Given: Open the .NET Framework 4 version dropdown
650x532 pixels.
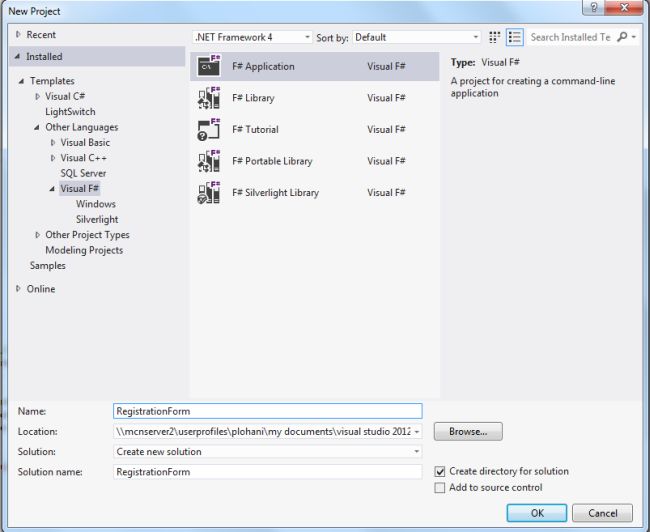Looking at the screenshot, I should coord(252,37).
